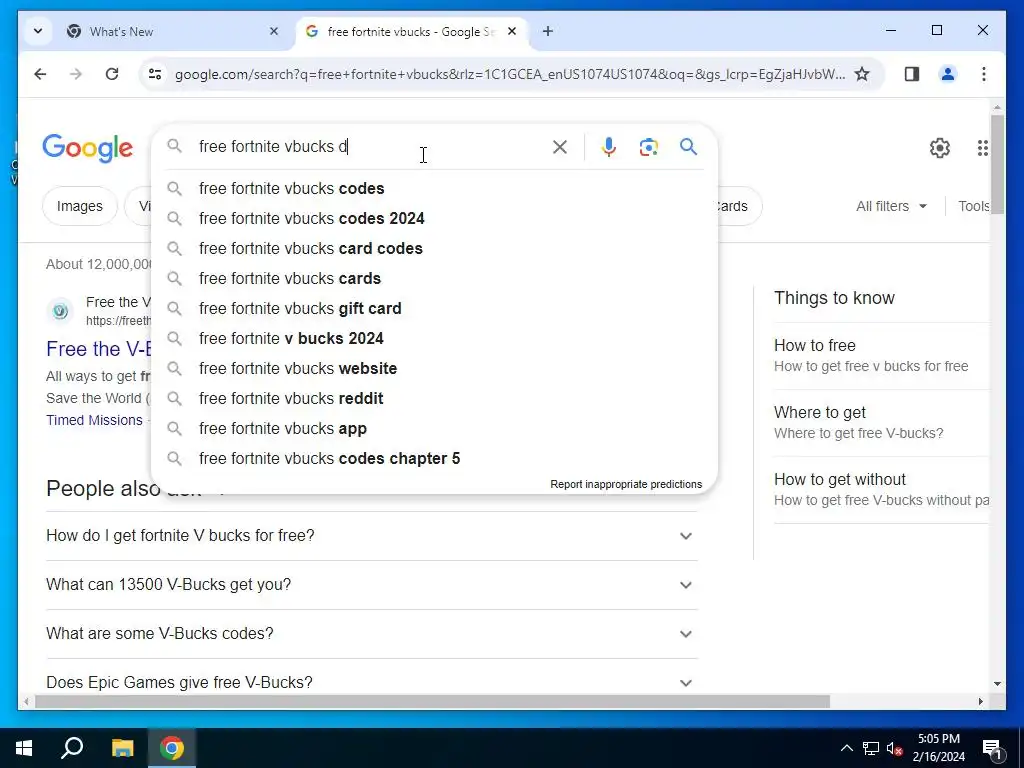Expand 'How do I get fortnite V bucks'
This screenshot has width=1024, height=768.
point(372,536)
